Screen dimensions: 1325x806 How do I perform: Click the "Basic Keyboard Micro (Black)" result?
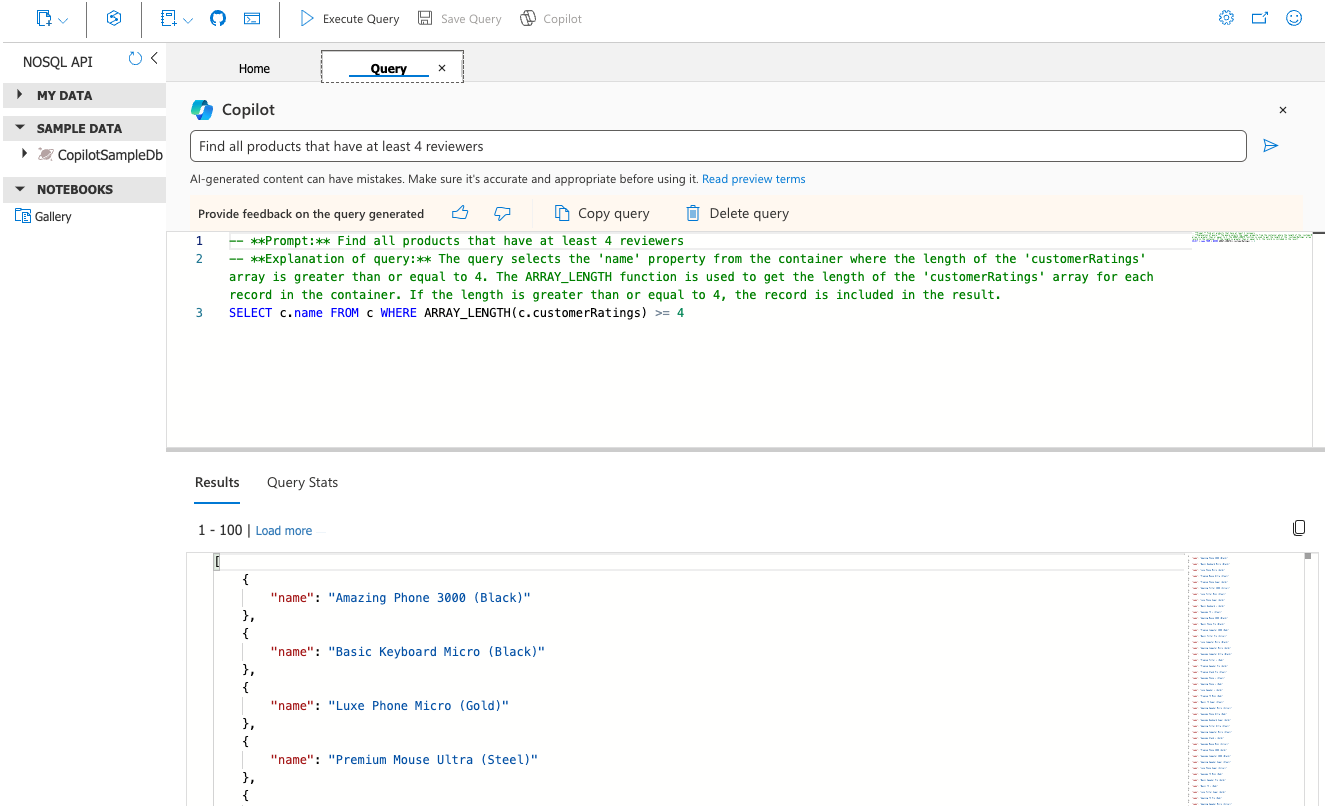click(x=436, y=652)
